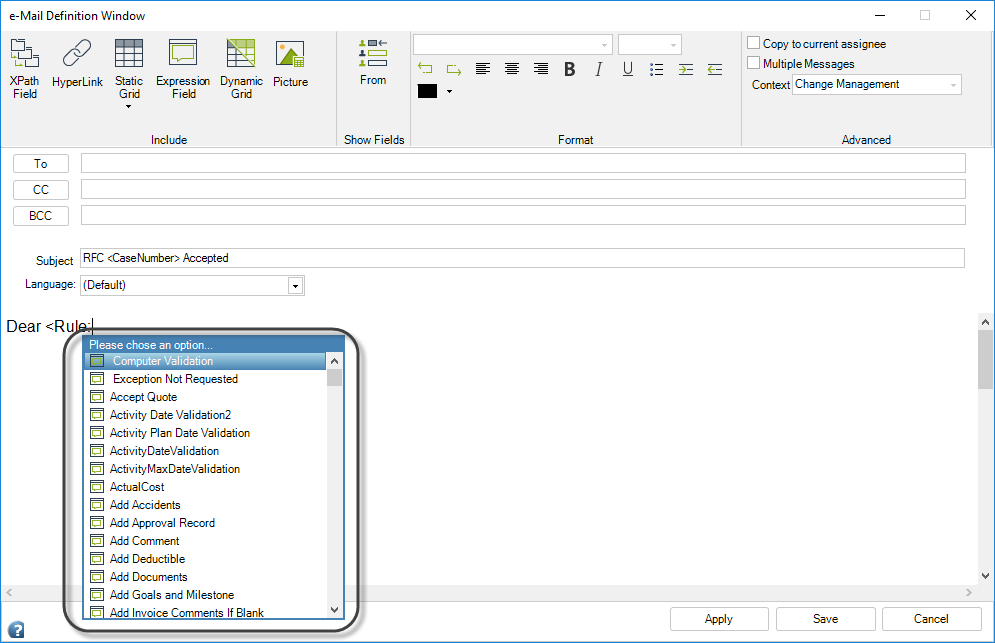Screen dimensions: 995x643
Task: Open the font name dropdown
Action: (604, 45)
